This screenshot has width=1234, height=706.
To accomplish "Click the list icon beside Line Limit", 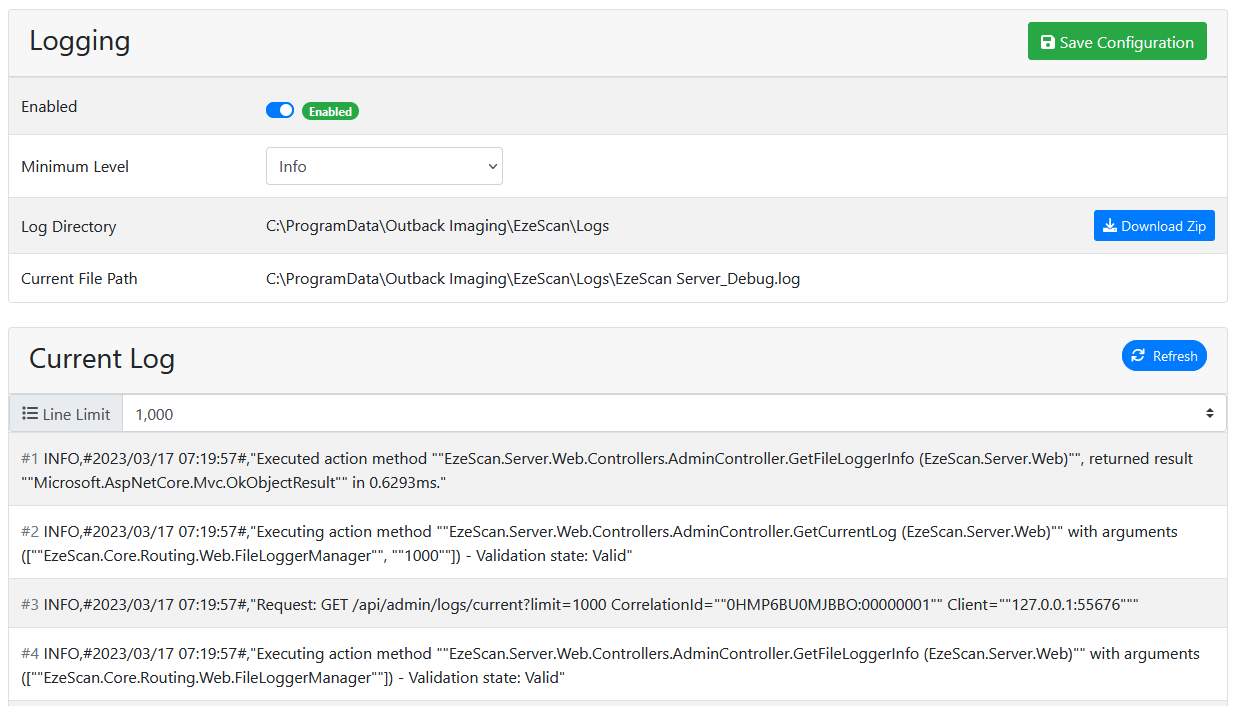I will (30, 413).
